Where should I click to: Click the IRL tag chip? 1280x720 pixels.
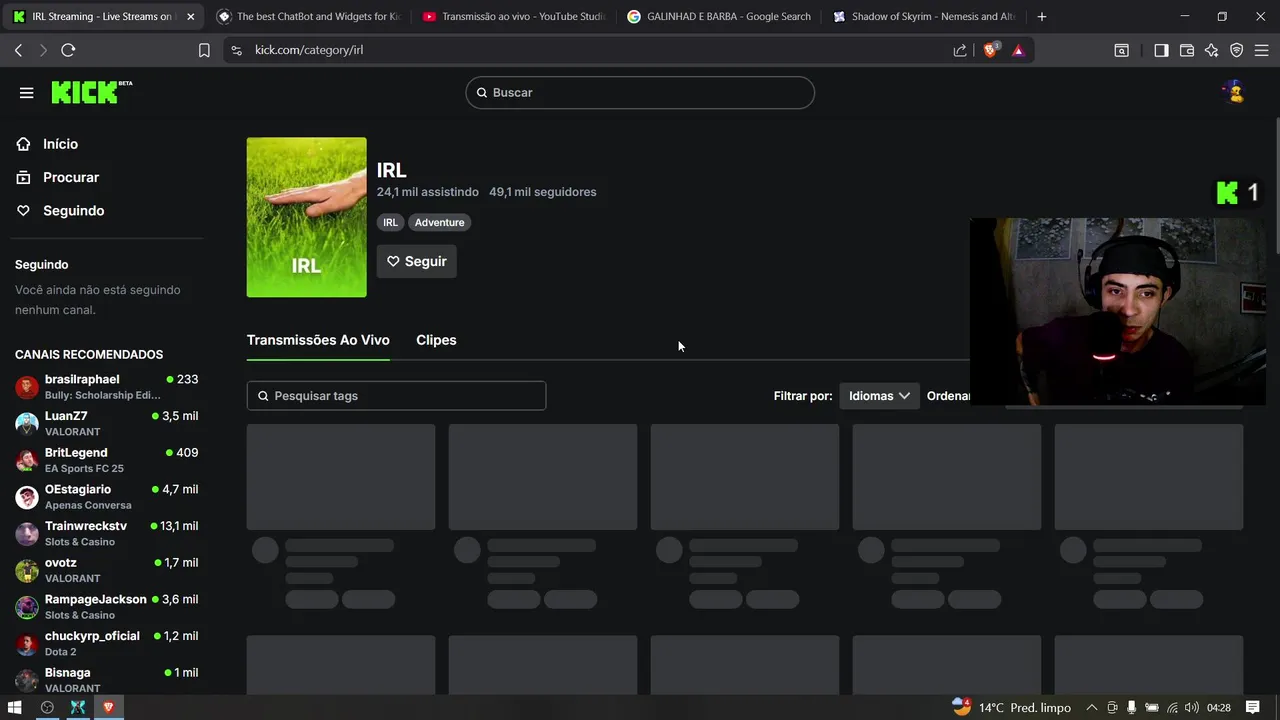point(390,222)
